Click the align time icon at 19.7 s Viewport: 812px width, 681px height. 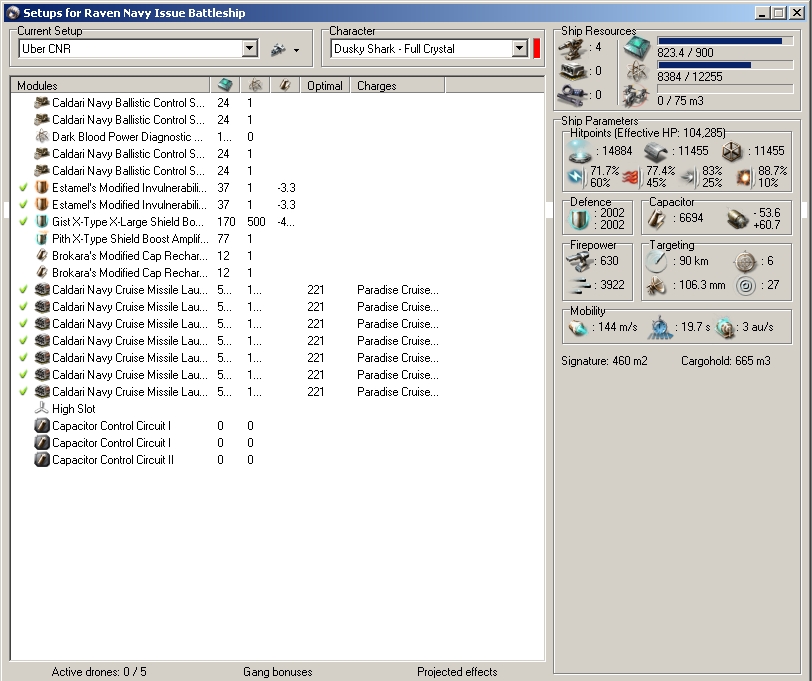[x=660, y=327]
